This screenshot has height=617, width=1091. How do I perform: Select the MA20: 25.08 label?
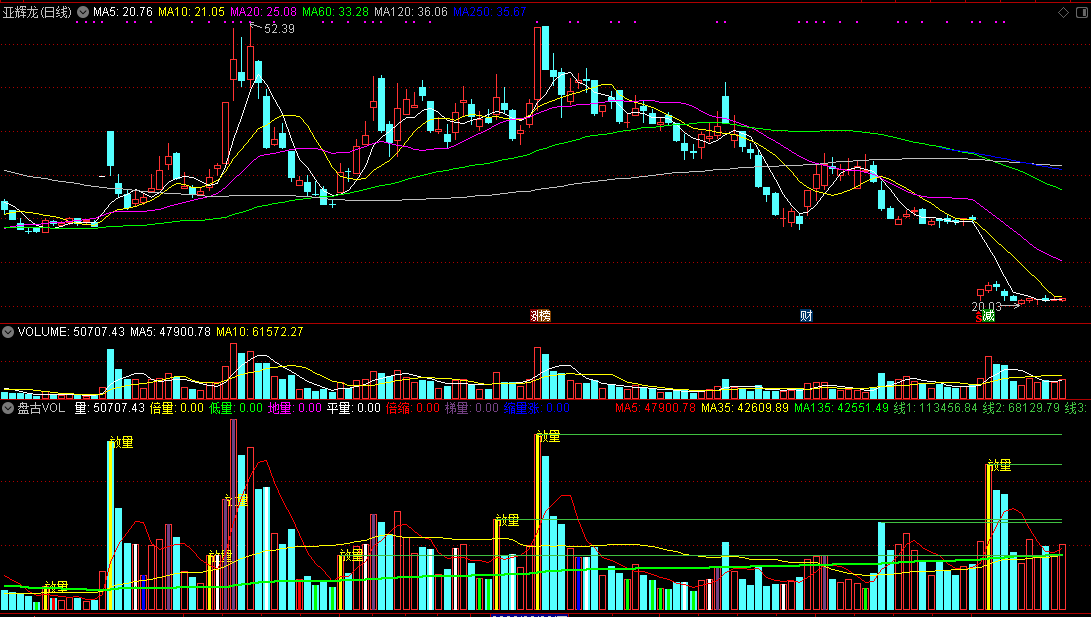coord(263,12)
